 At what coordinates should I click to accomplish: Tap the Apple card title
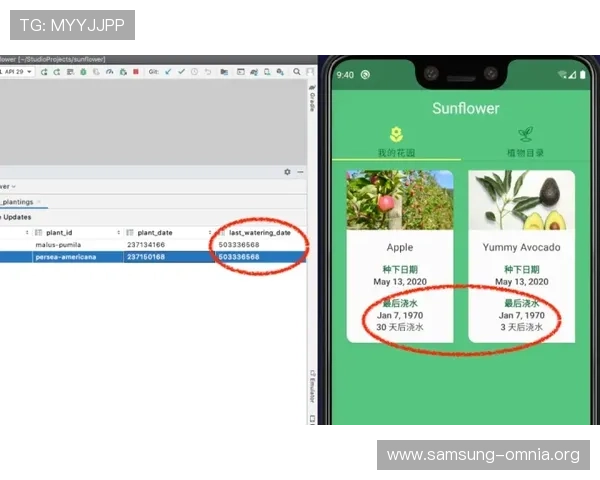[400, 247]
